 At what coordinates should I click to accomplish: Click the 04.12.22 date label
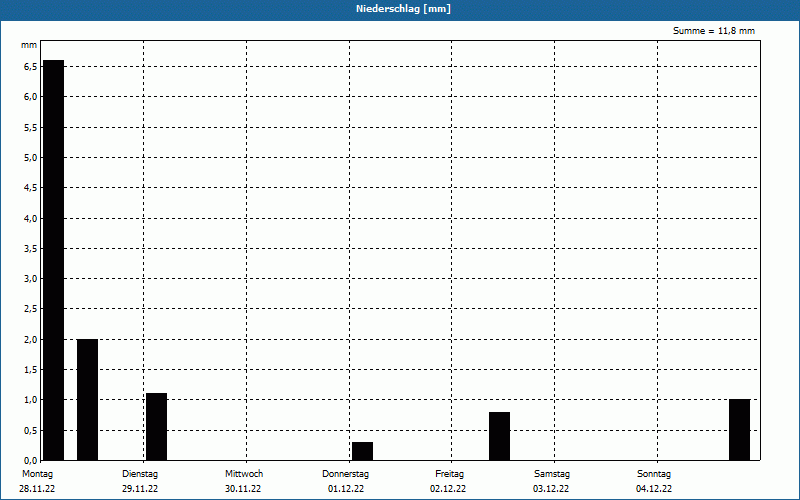[654, 489]
